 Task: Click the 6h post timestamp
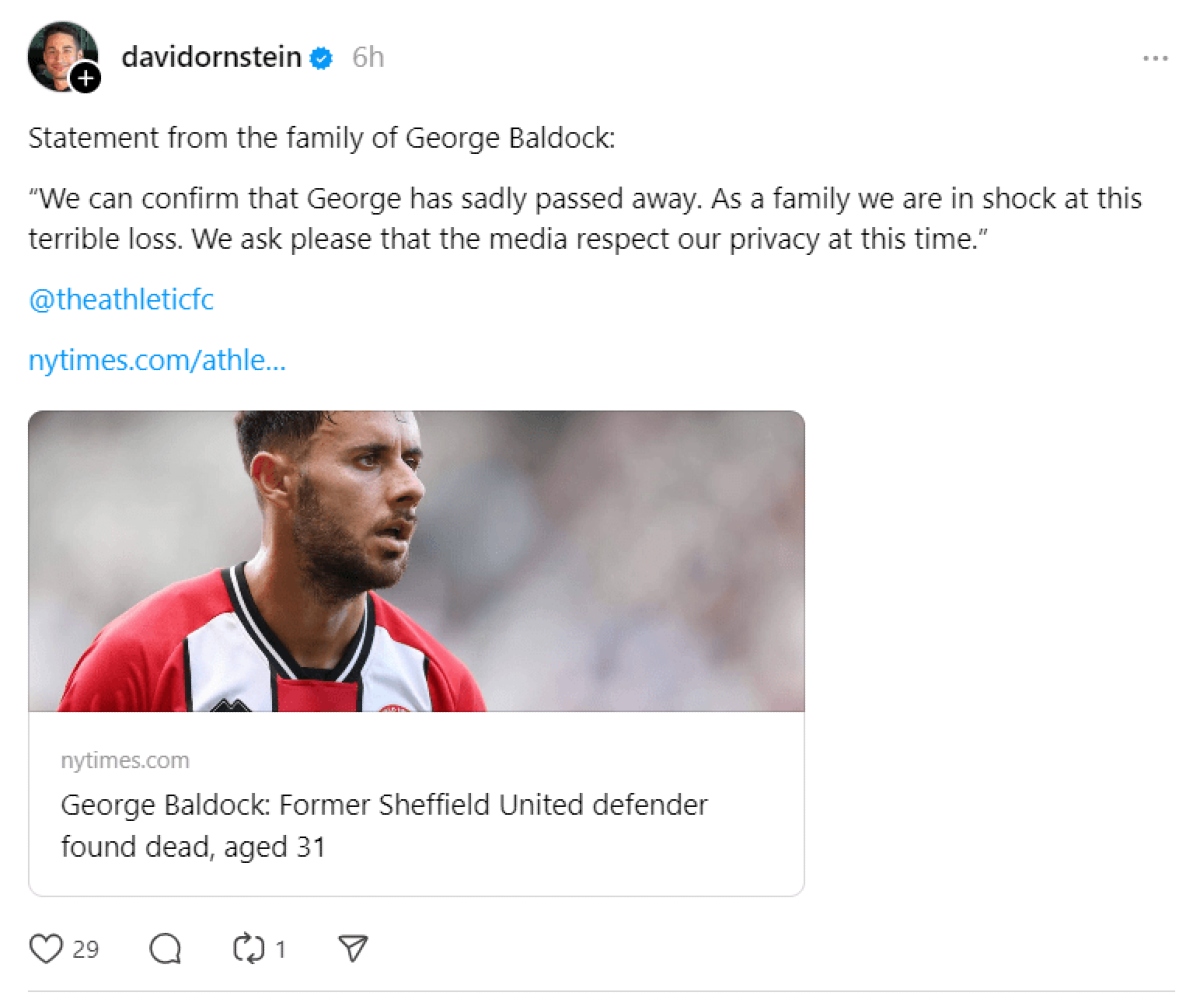click(368, 58)
